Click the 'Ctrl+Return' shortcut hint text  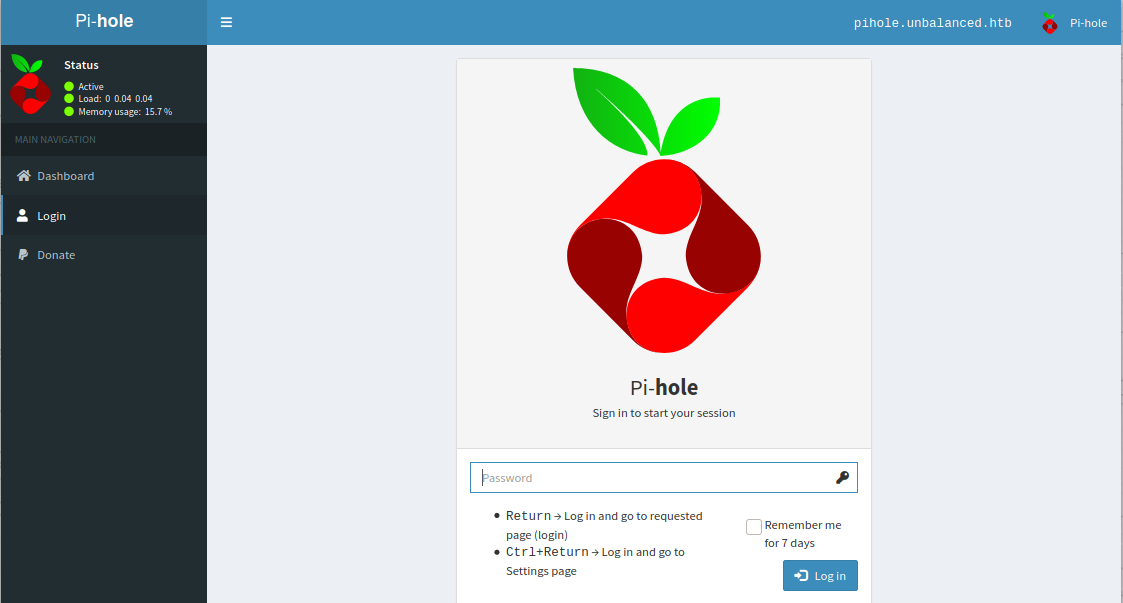point(547,552)
